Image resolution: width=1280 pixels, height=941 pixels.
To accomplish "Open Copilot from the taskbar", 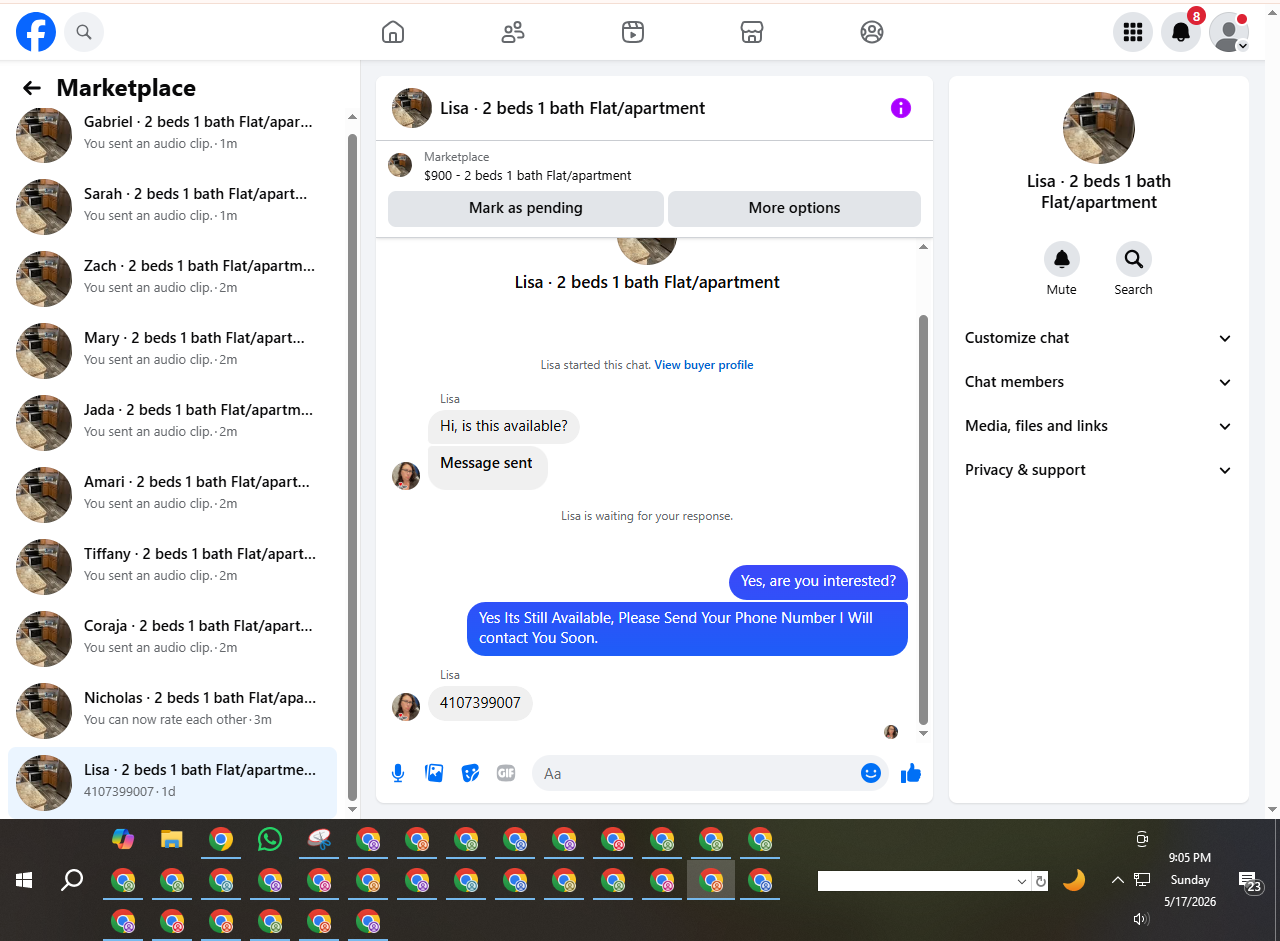I will coord(123,839).
